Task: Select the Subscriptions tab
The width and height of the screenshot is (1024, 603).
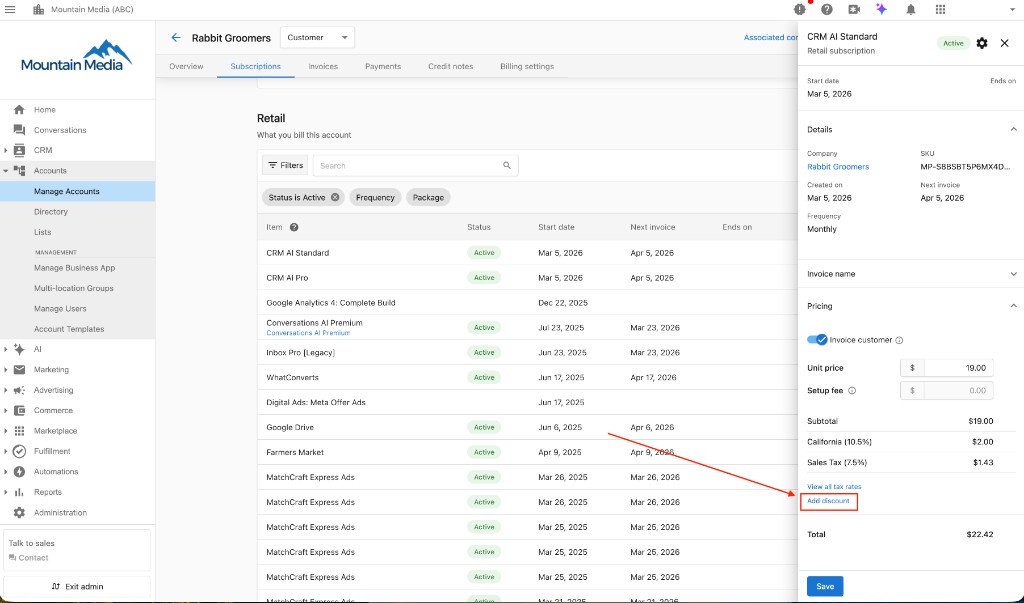Action: point(255,66)
